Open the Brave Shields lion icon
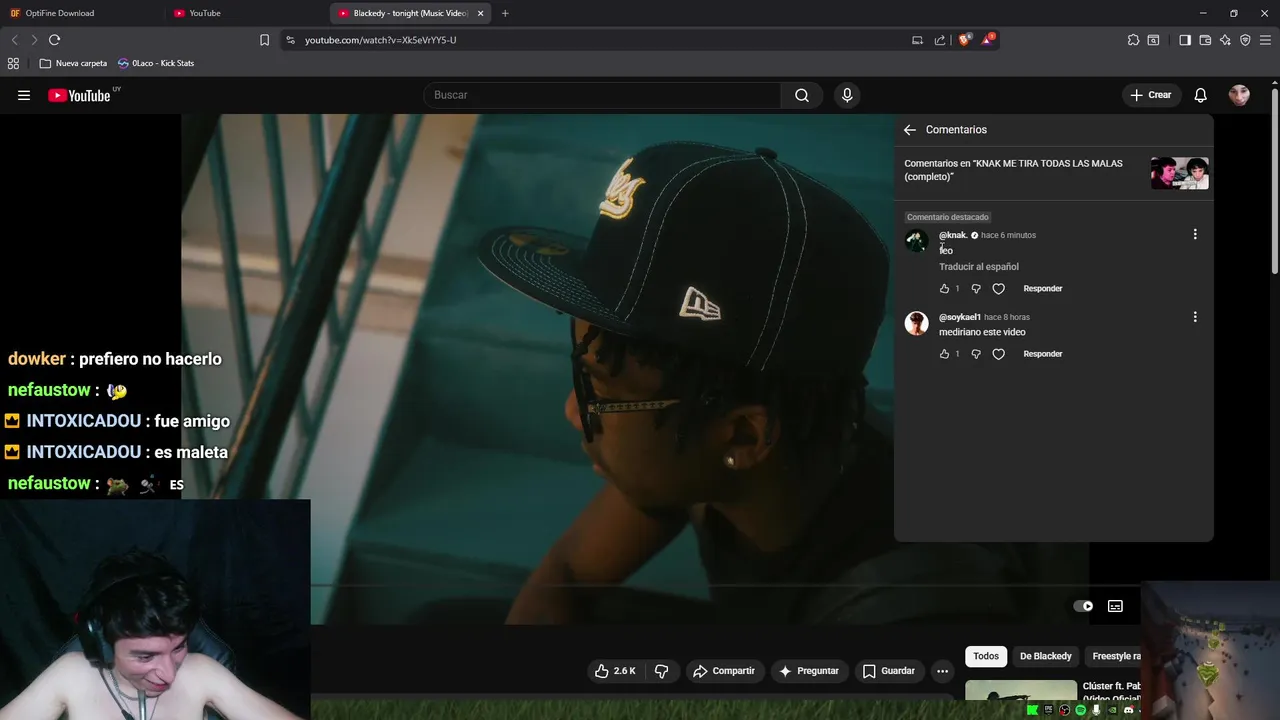 coord(964,40)
